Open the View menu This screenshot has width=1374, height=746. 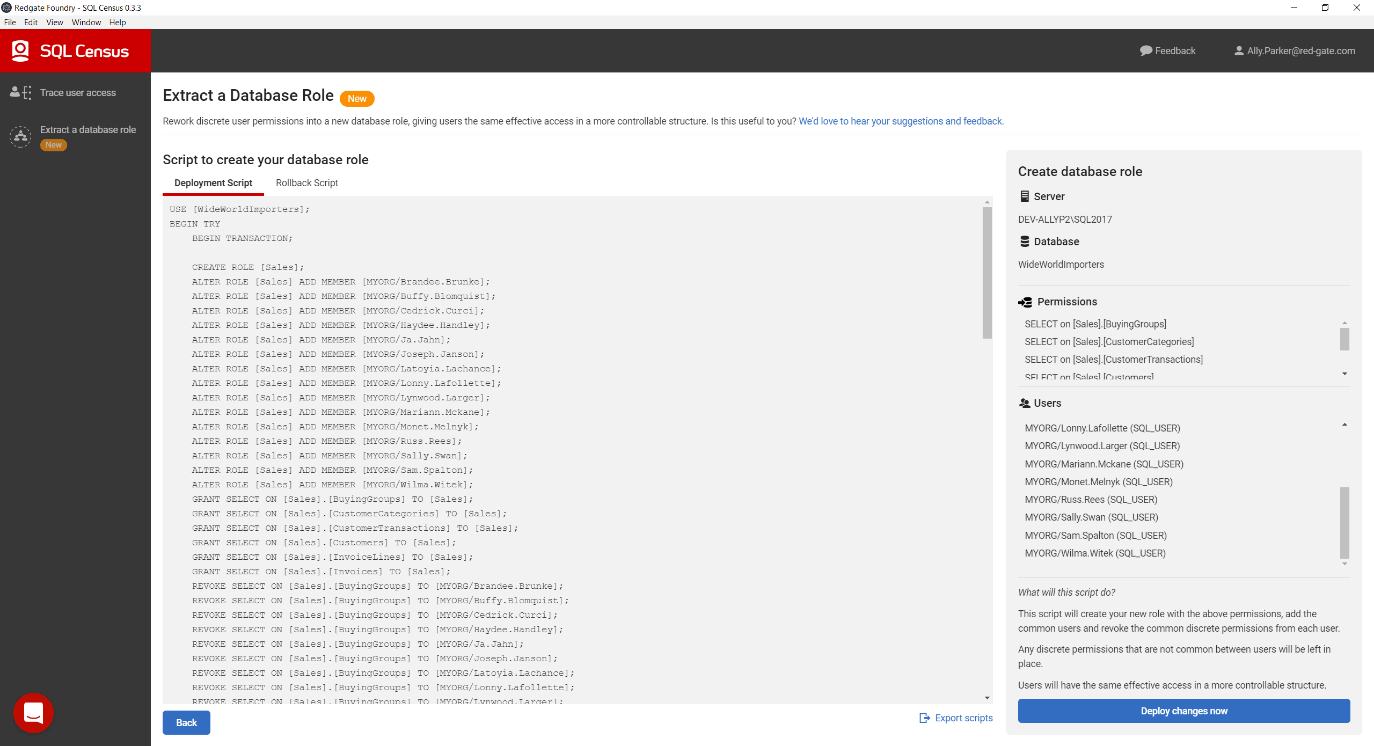(x=55, y=22)
